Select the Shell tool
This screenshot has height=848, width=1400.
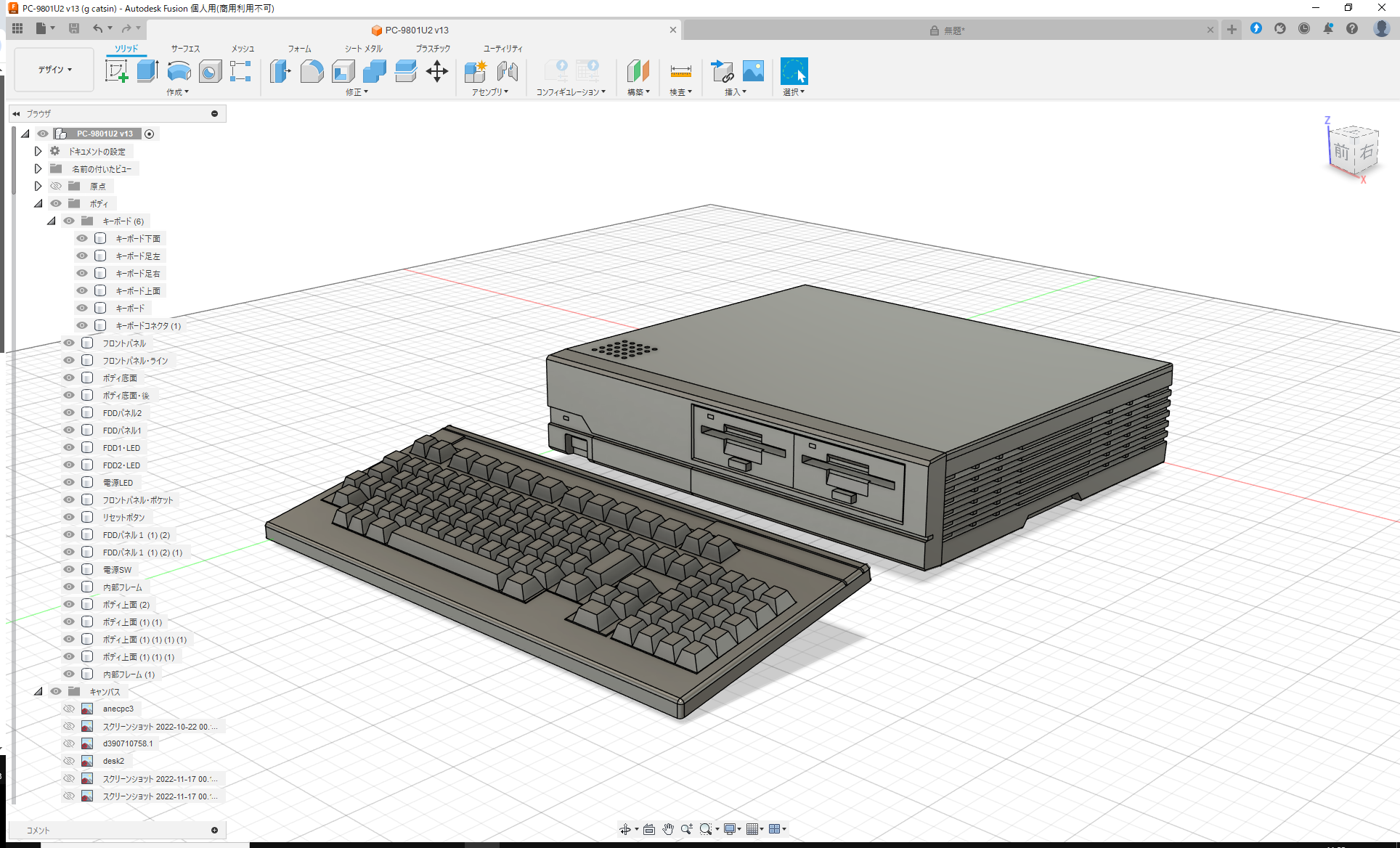[x=343, y=71]
